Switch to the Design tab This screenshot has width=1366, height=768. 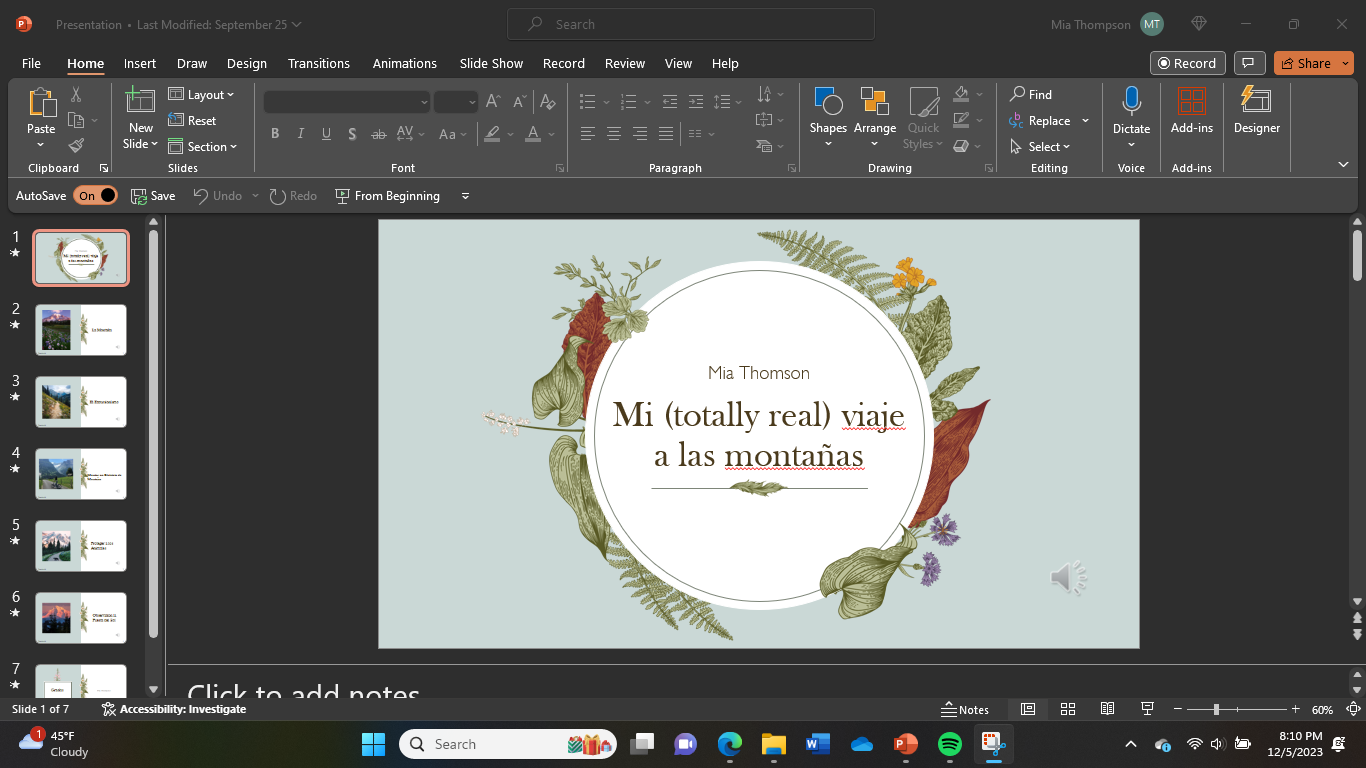pyautogui.click(x=246, y=63)
